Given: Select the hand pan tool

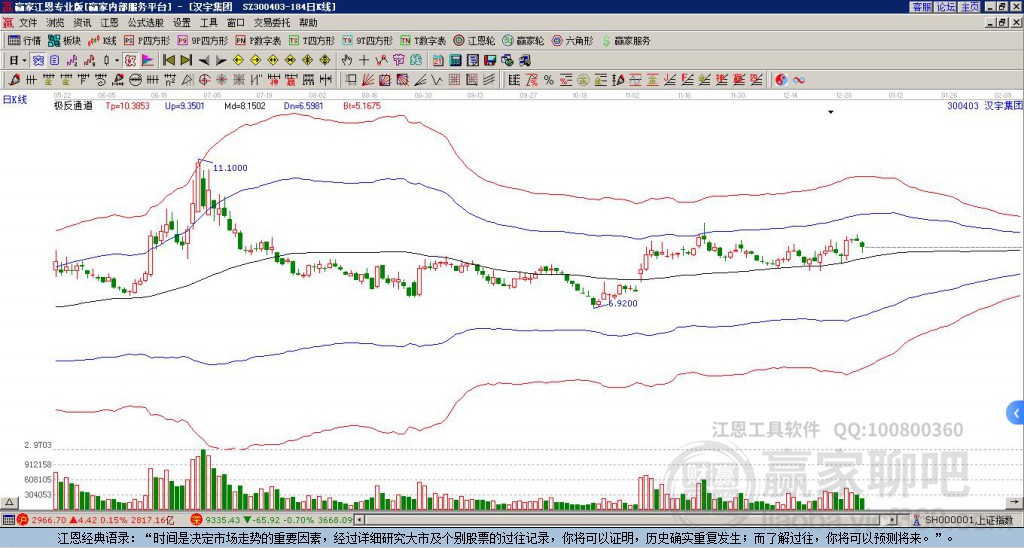Looking at the screenshot, I should [347, 61].
